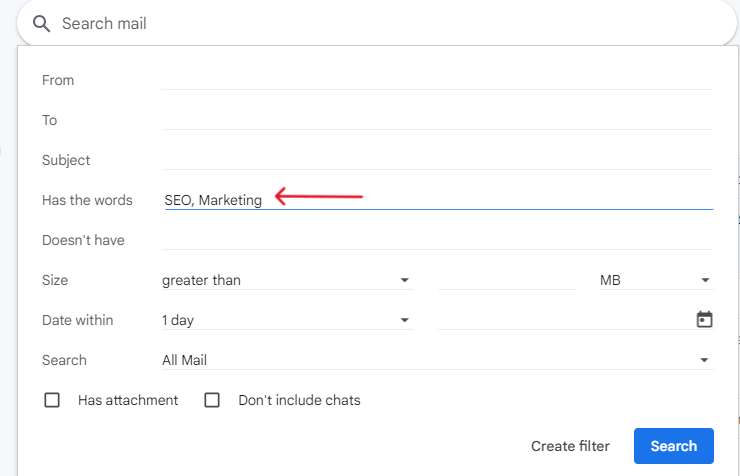Open the MB size unit dropdown
This screenshot has width=740, height=476.
(656, 280)
